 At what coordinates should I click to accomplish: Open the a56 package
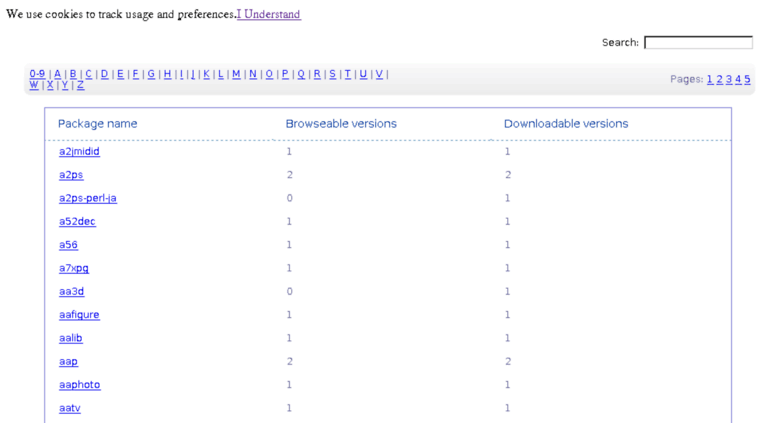68,245
